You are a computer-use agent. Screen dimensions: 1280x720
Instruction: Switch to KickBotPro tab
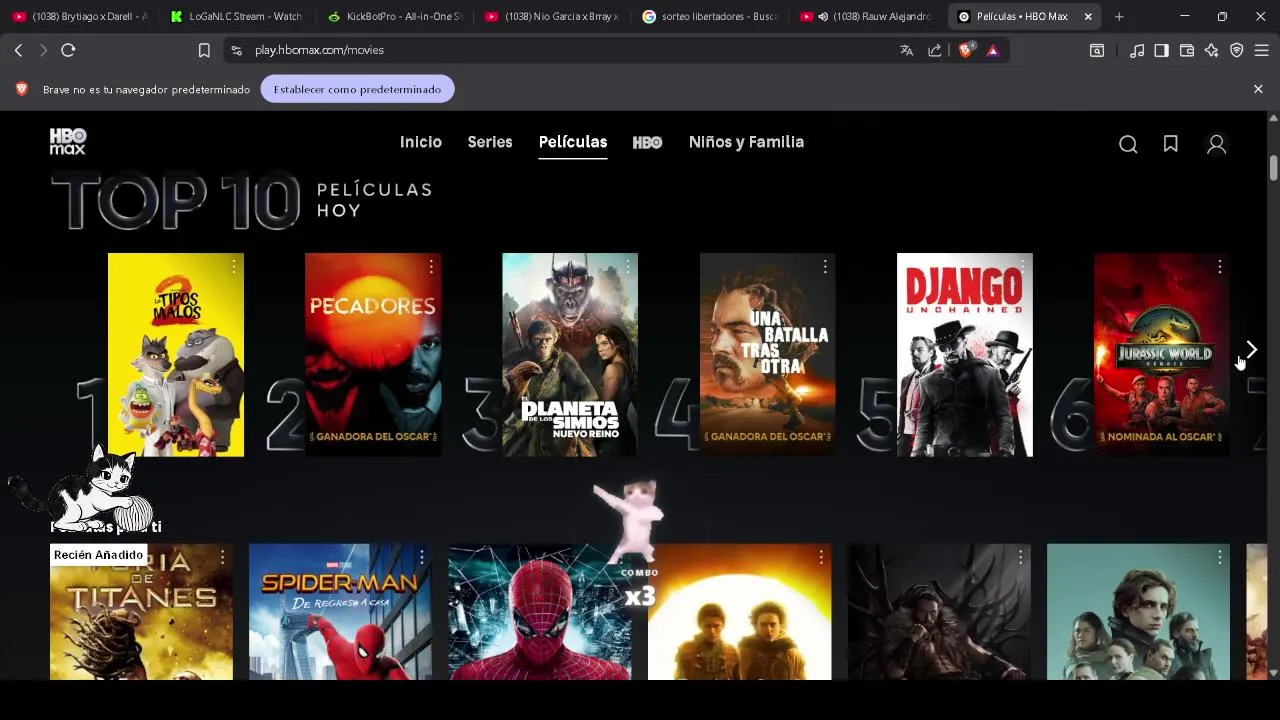[x=395, y=16]
